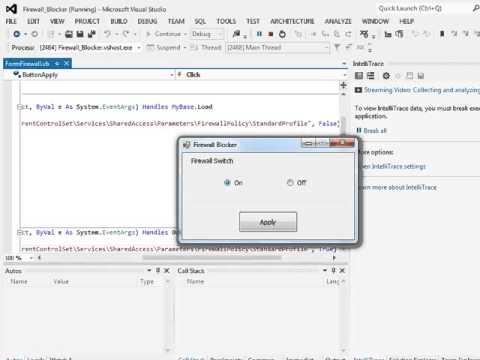The image size is (480, 360).
Task: Open the ARCHITECTURE menu
Action: (x=292, y=21)
